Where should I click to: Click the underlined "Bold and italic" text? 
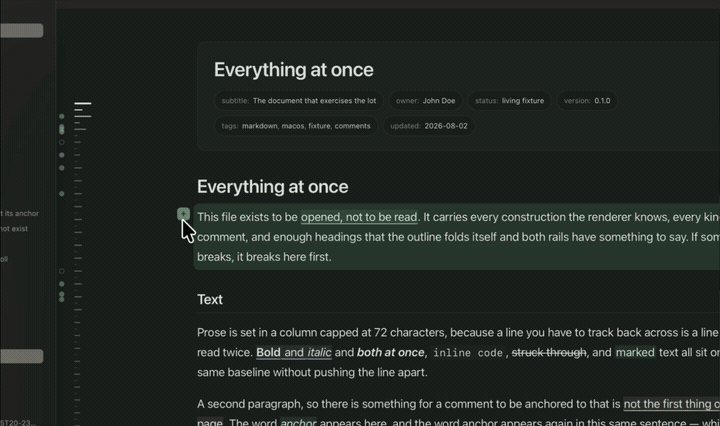click(293, 352)
